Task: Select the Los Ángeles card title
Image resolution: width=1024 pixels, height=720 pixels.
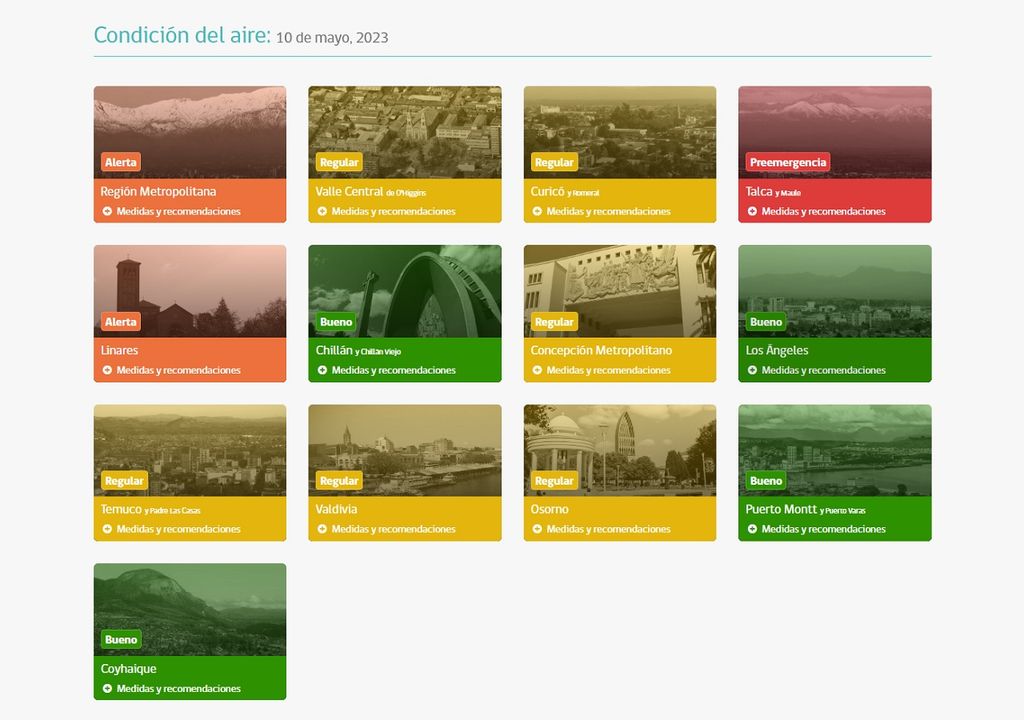Action: 777,350
